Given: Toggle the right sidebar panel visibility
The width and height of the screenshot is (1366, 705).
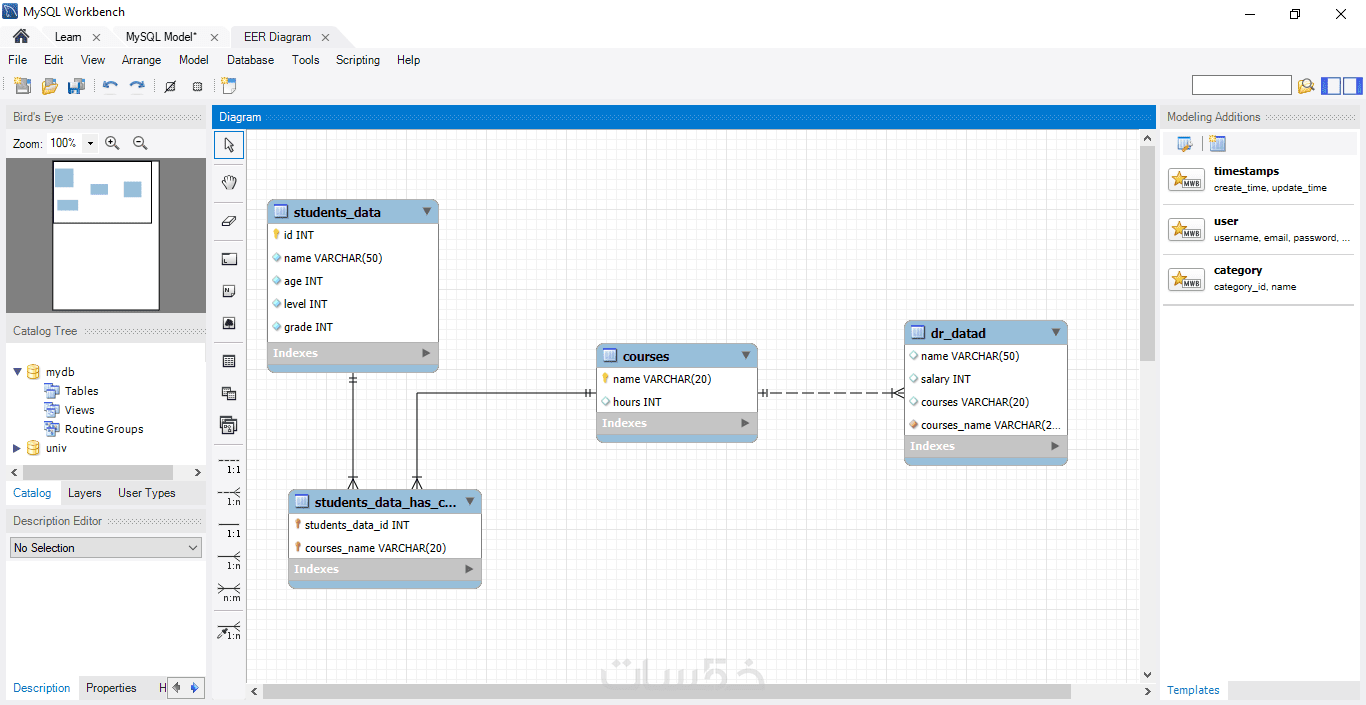Looking at the screenshot, I should click(x=1352, y=86).
